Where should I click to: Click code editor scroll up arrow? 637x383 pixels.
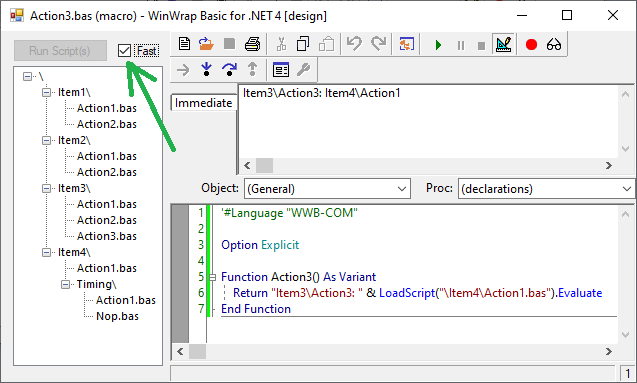point(626,214)
